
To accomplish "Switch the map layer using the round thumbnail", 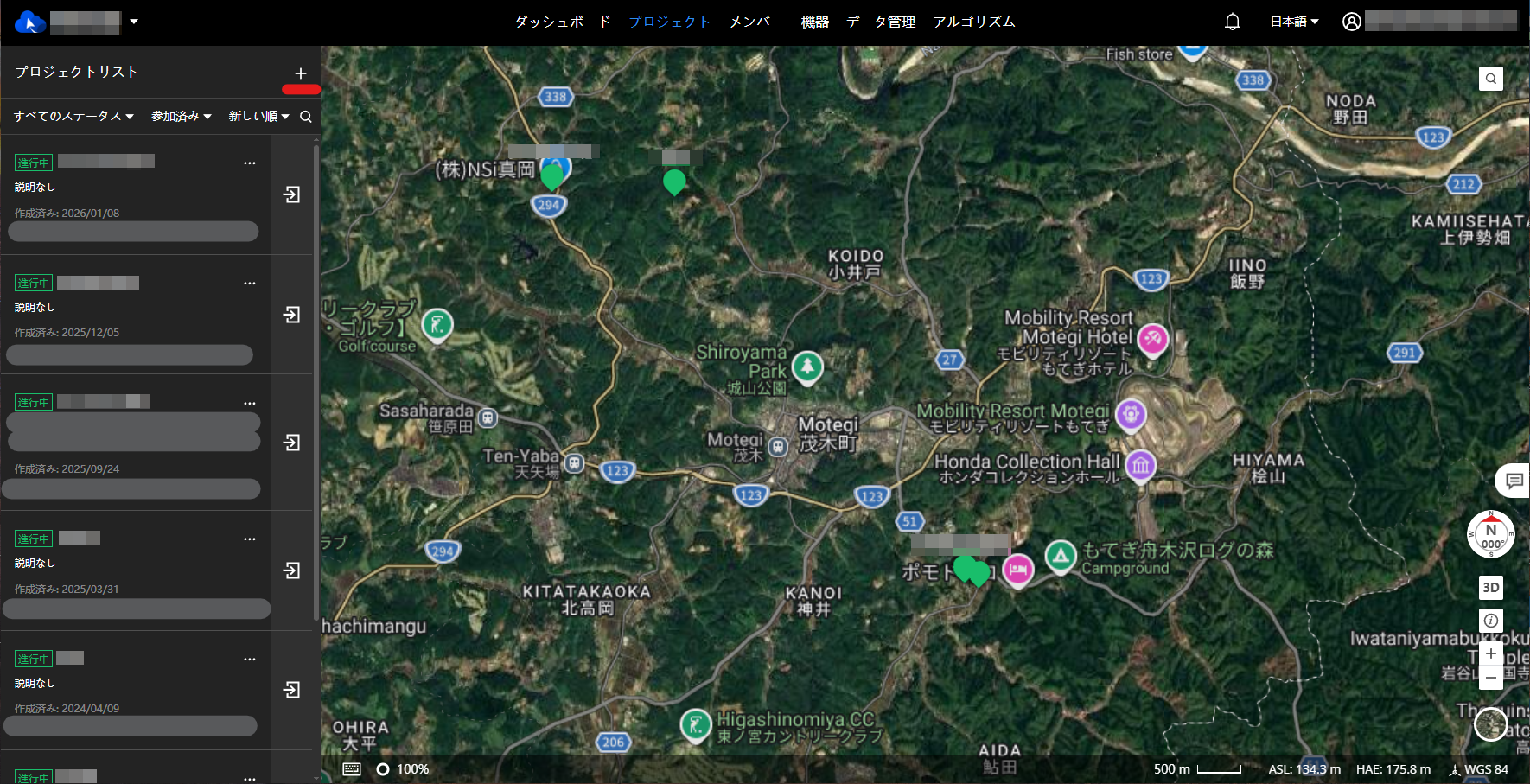I will [1490, 723].
